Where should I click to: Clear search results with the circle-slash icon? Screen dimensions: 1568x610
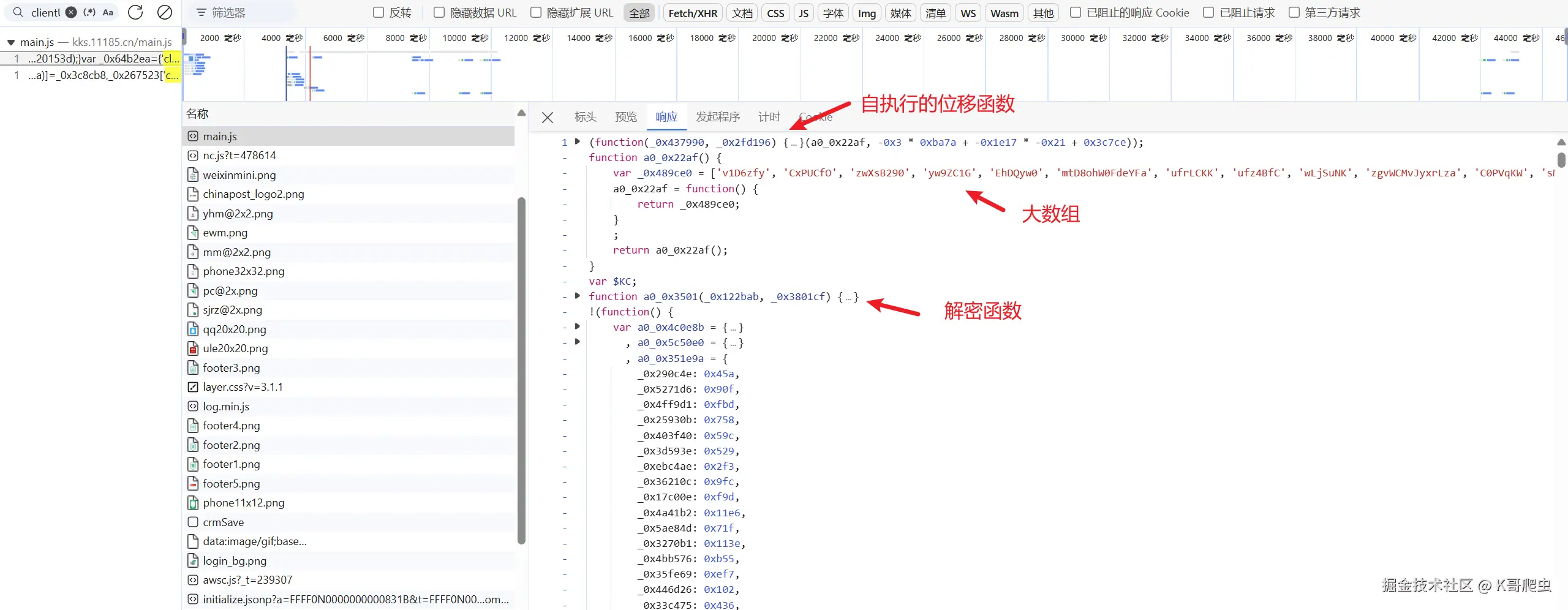click(164, 12)
